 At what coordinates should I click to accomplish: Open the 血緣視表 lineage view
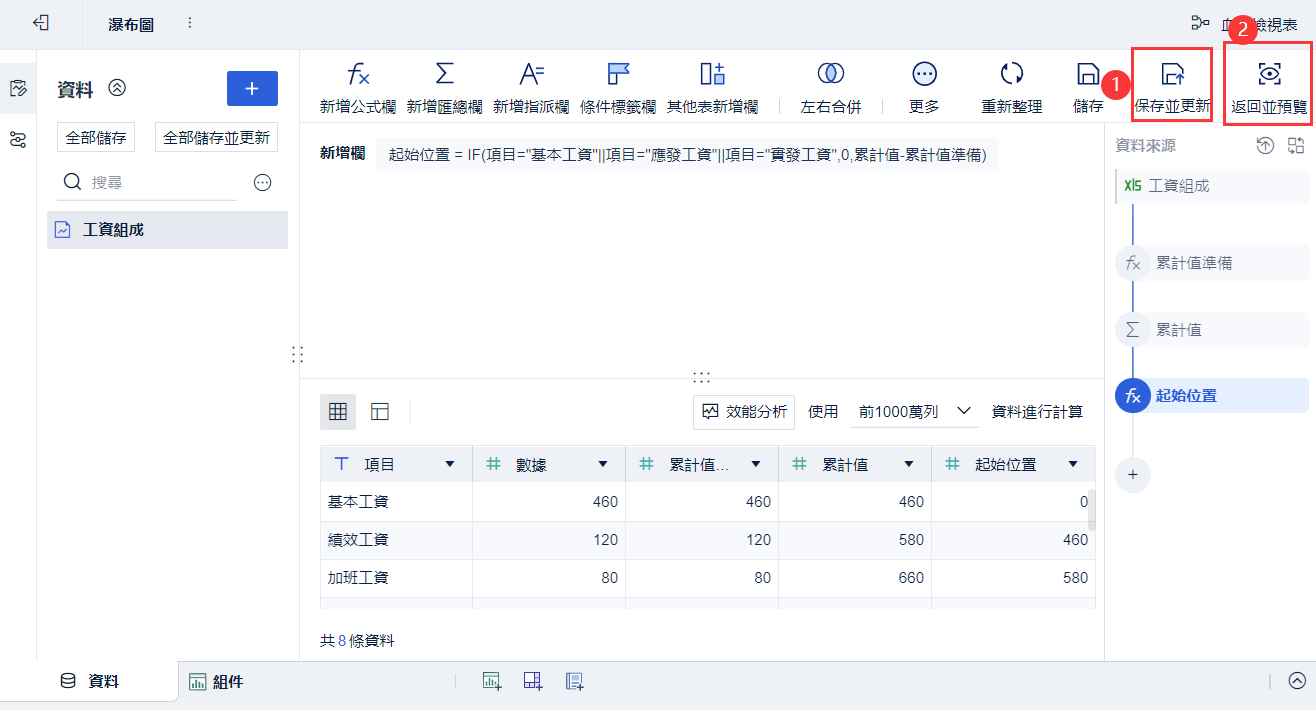1244,24
